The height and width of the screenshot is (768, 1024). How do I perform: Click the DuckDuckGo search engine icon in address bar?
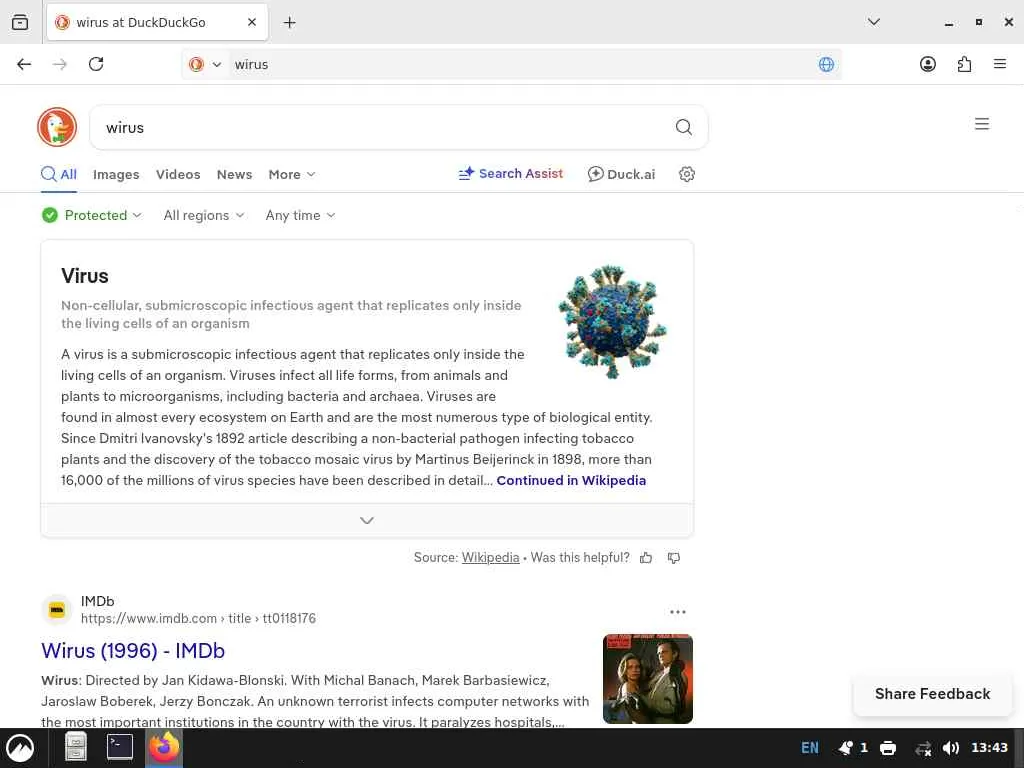pos(196,64)
